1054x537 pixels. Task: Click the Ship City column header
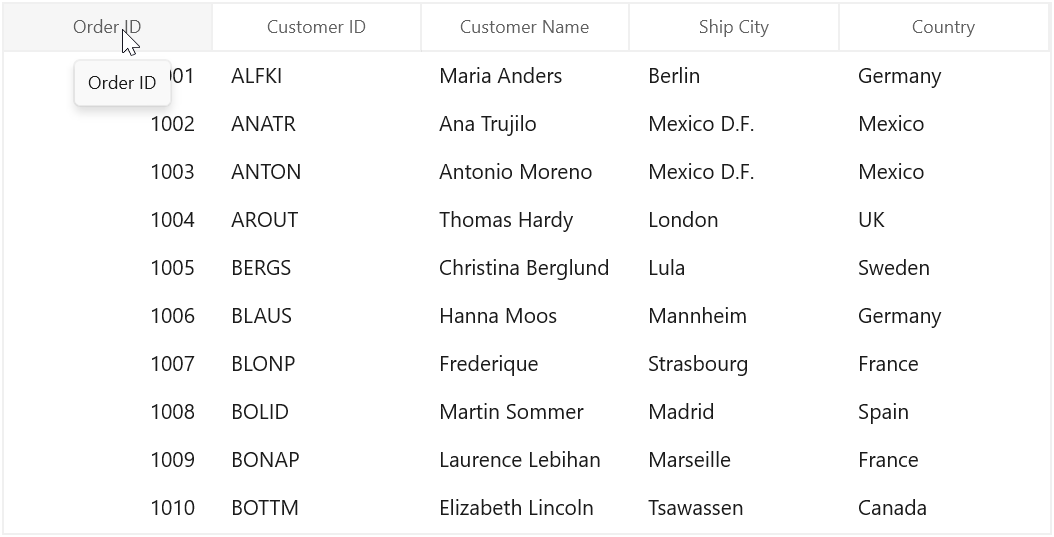(733, 27)
